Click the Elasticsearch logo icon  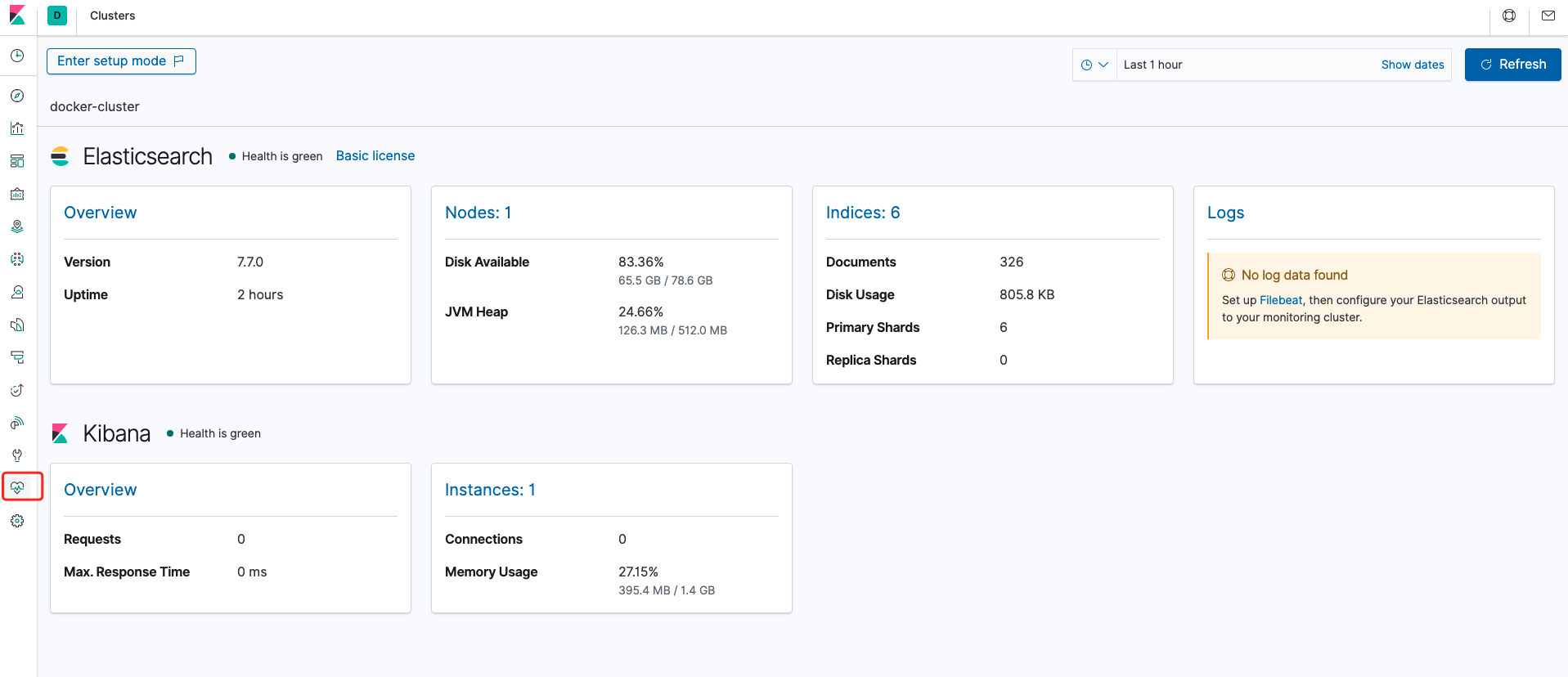tap(60, 156)
